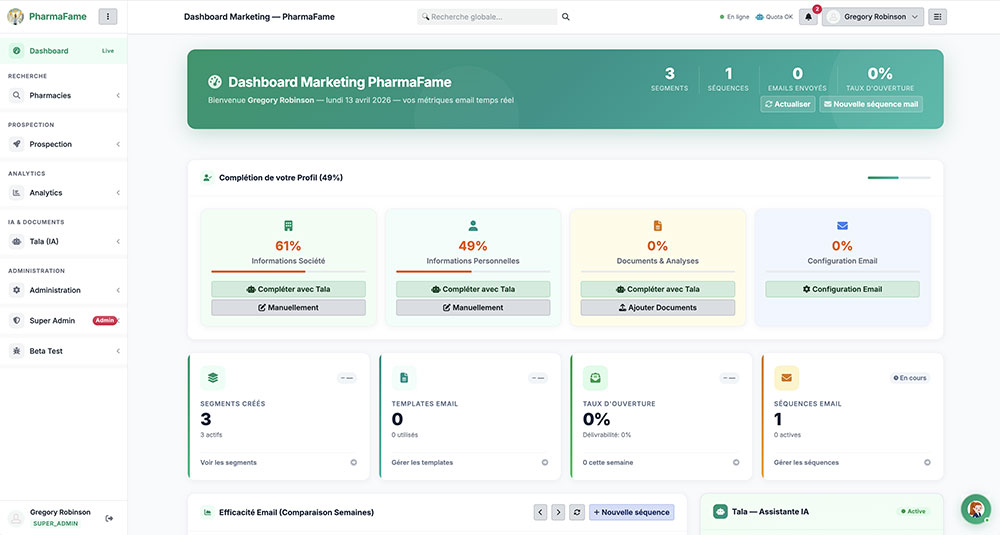The height and width of the screenshot is (535, 1000).
Task: Click Ajouter Documents button
Action: [x=658, y=307]
